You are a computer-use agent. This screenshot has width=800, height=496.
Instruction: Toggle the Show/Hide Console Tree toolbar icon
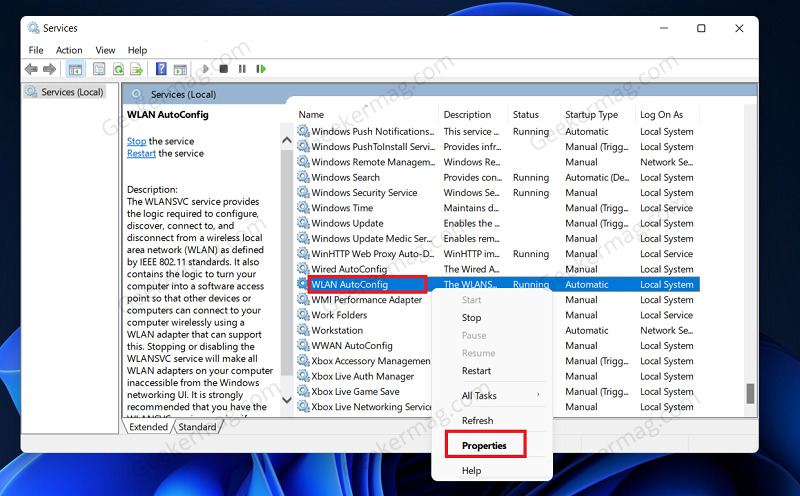[x=75, y=69]
